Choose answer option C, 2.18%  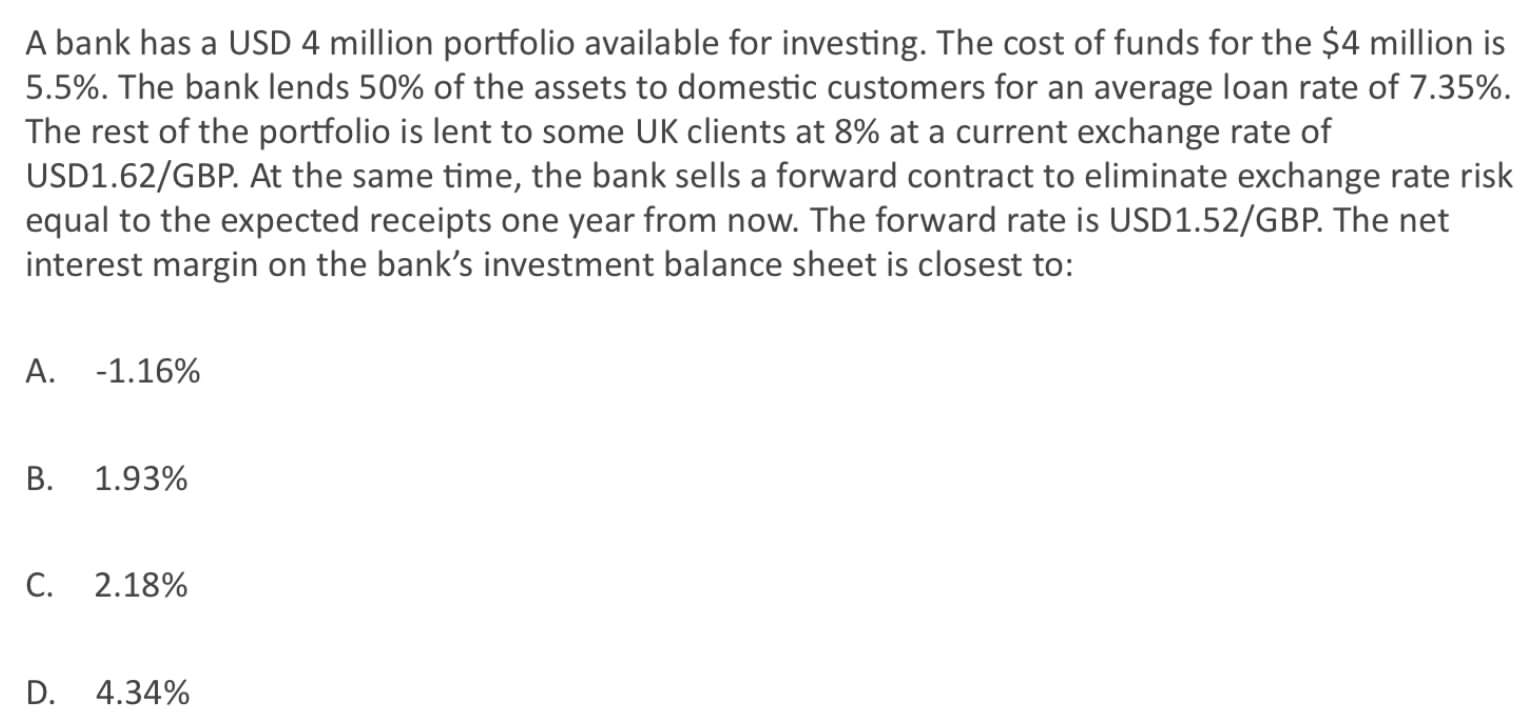click(x=141, y=586)
